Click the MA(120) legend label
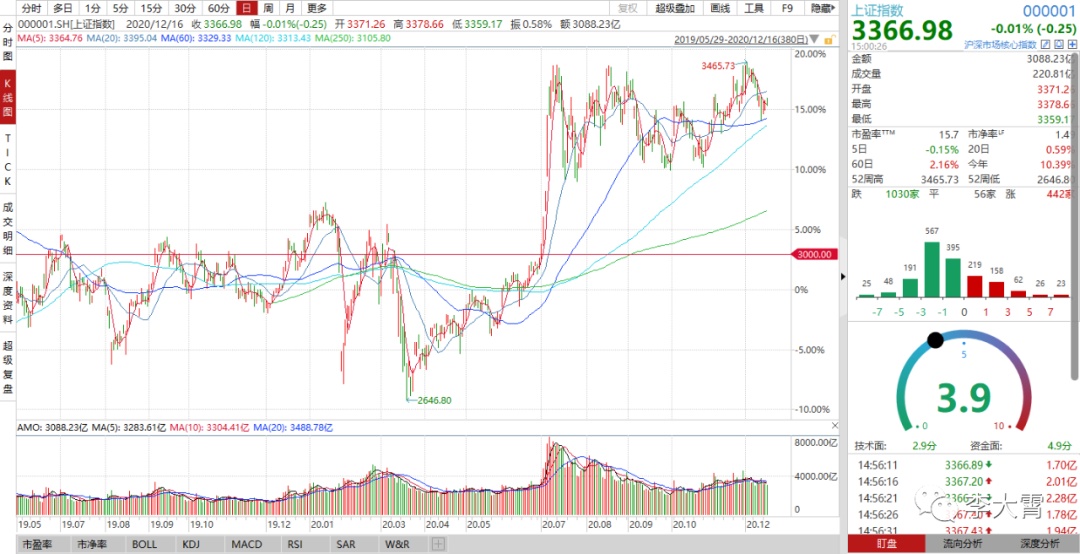The image size is (1080, 554). 273,38
